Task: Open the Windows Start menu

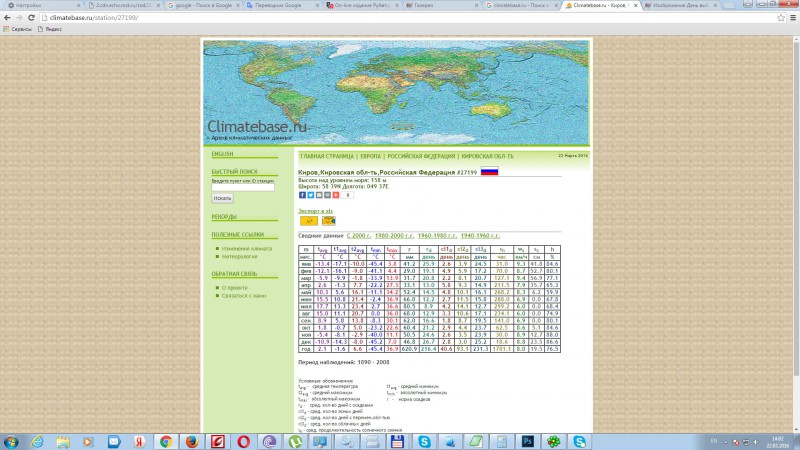Action: (11, 441)
